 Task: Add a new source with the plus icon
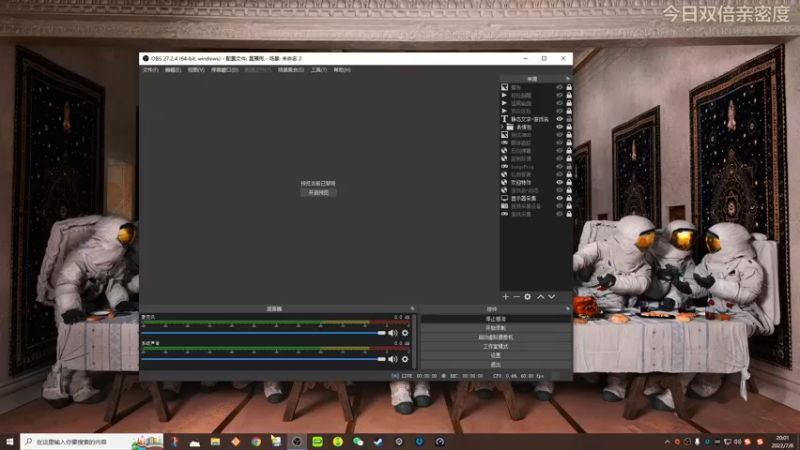(506, 296)
